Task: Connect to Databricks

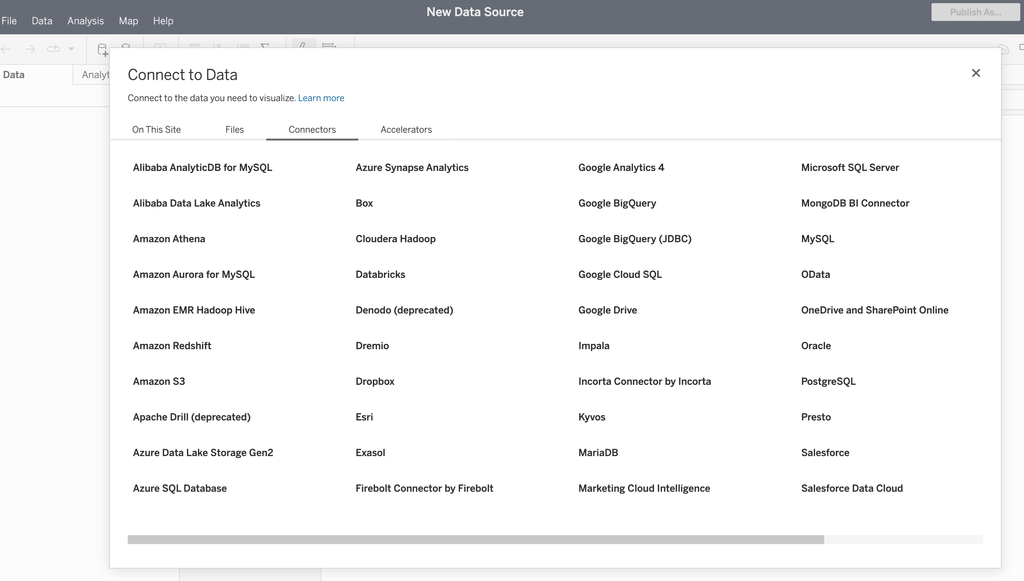Action: coord(381,274)
